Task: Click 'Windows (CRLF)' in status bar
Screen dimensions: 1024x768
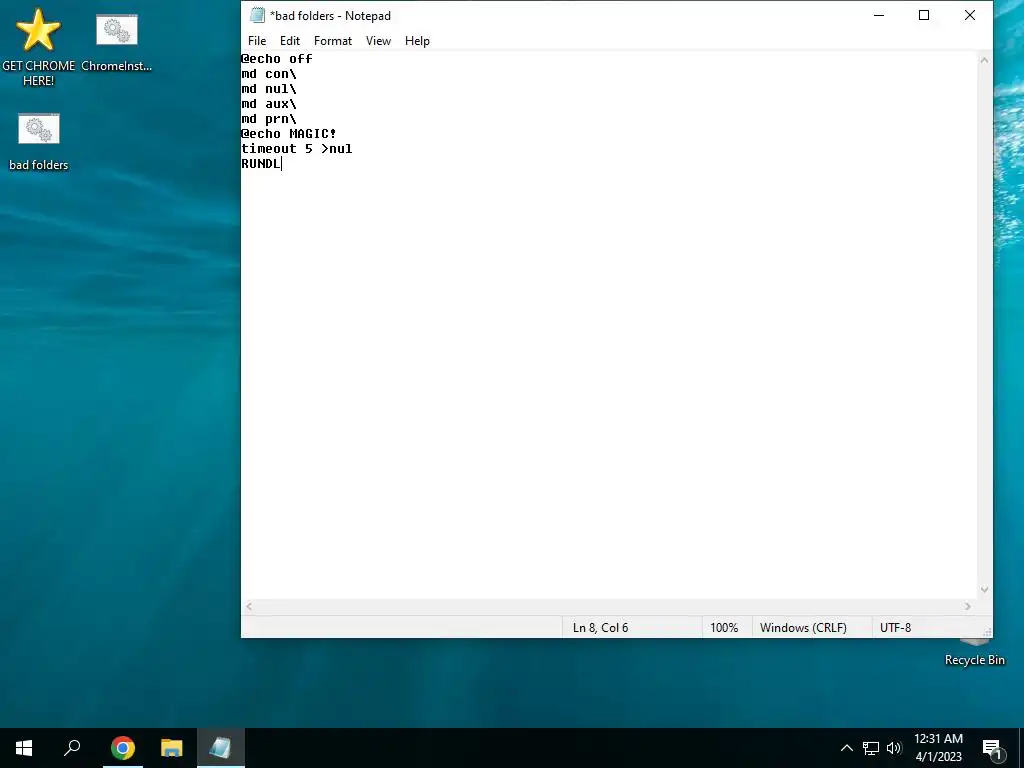Action: [803, 628]
